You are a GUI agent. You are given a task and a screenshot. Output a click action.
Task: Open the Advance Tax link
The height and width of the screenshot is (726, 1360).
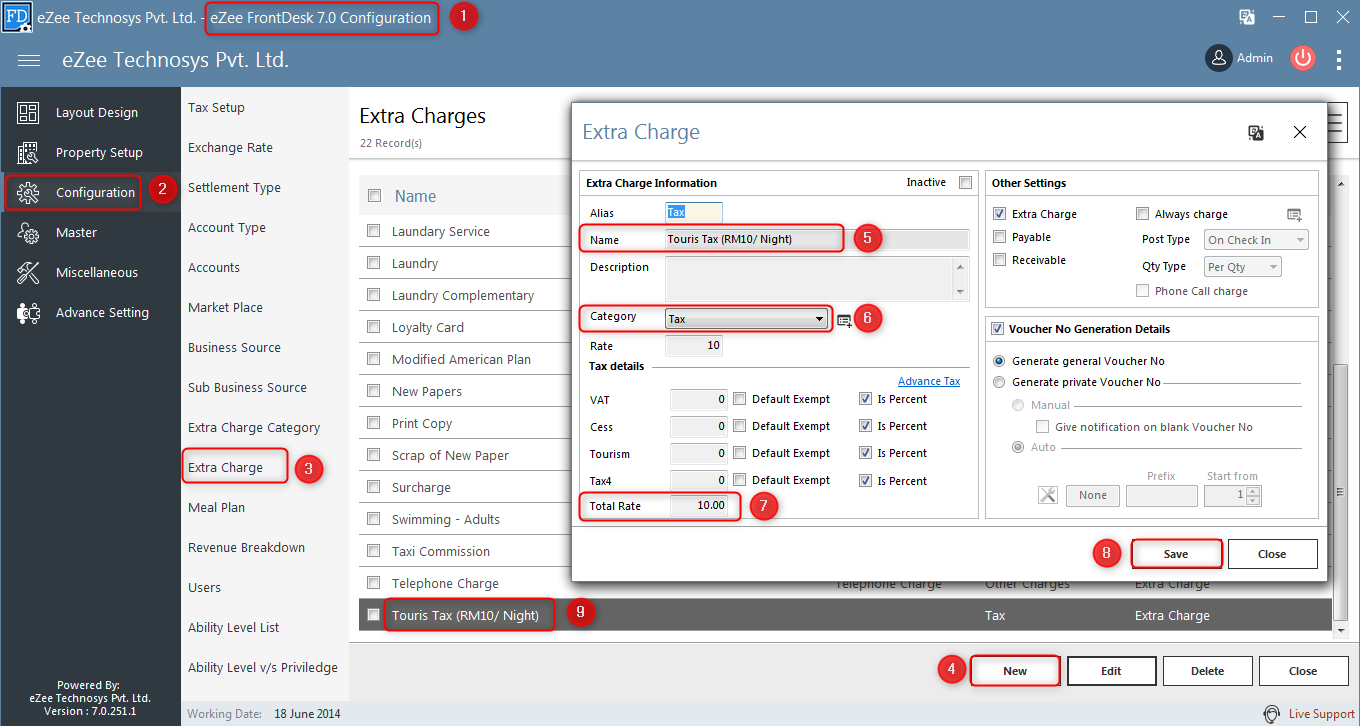929,381
